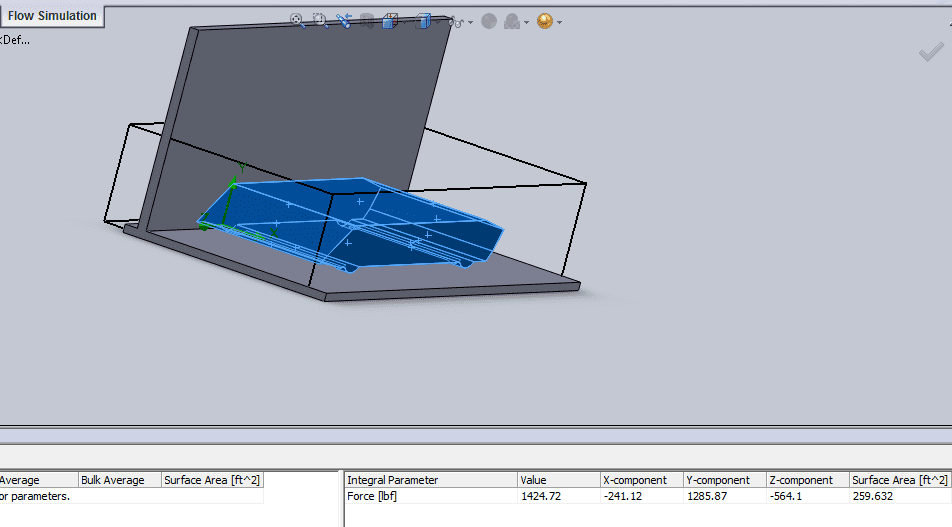Viewport: 952px width, 527px height.
Task: Select the Y-component value 1285.87
Action: click(x=707, y=496)
